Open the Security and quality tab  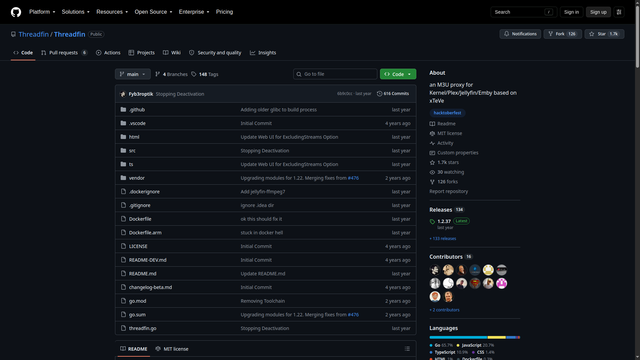click(215, 53)
